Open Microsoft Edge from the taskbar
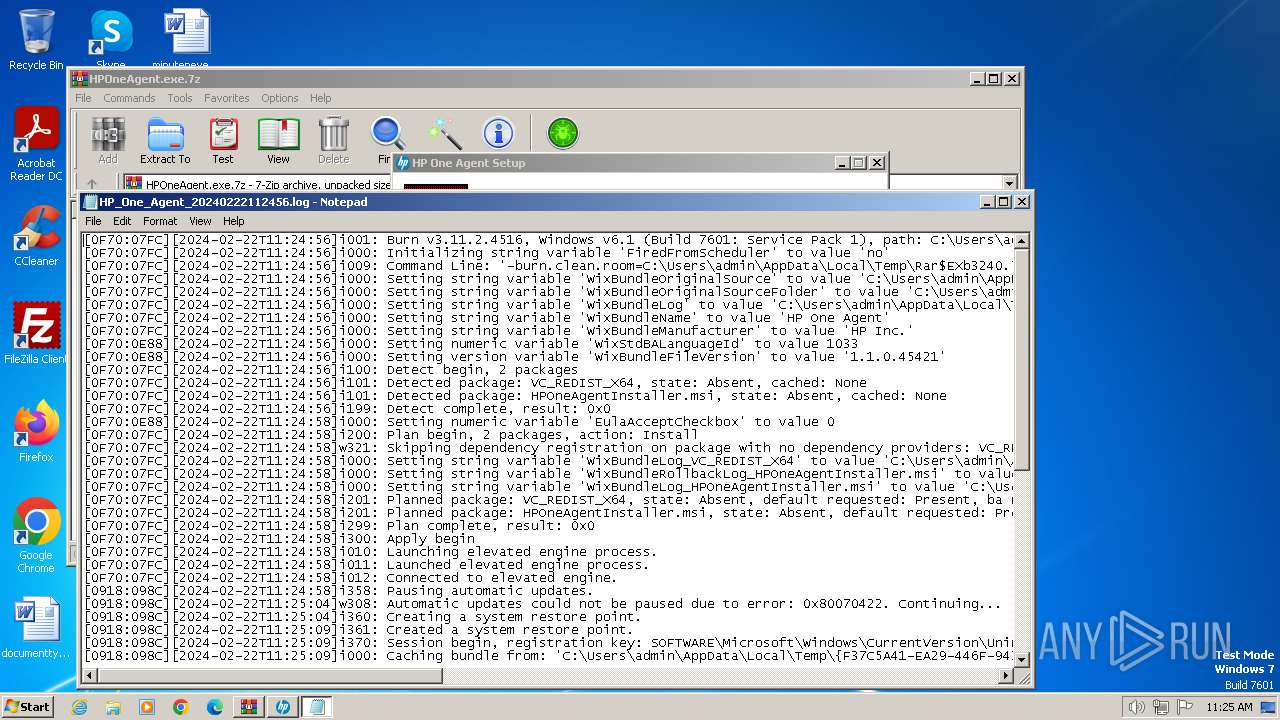The image size is (1280, 720). pos(215,706)
